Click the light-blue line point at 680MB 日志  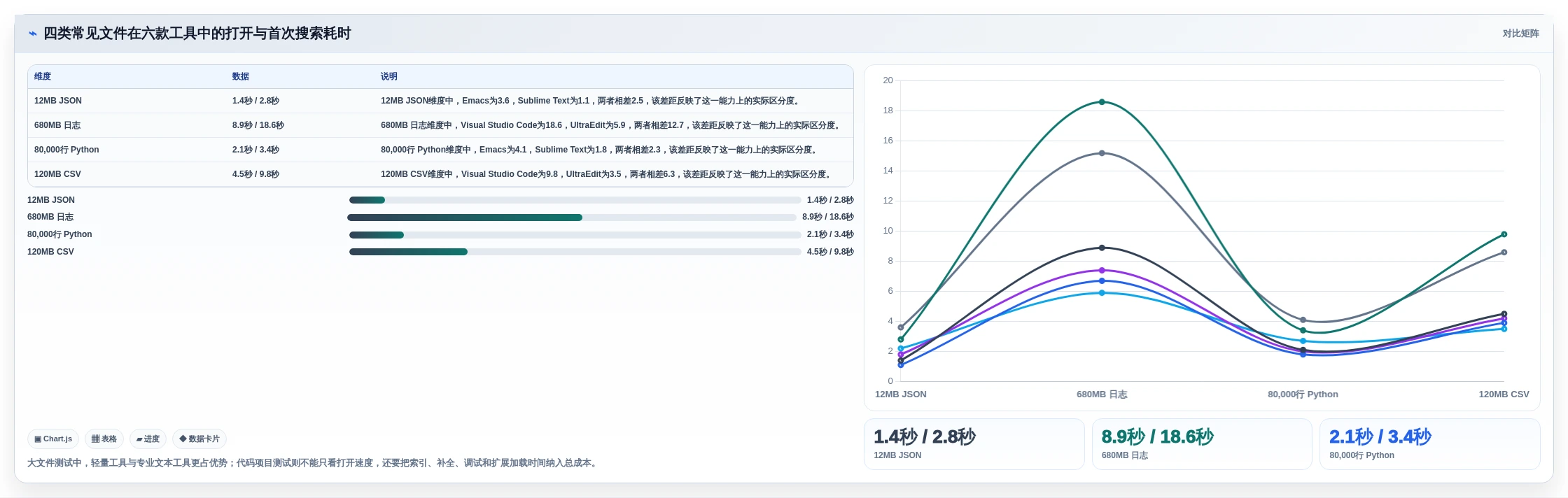click(1102, 293)
